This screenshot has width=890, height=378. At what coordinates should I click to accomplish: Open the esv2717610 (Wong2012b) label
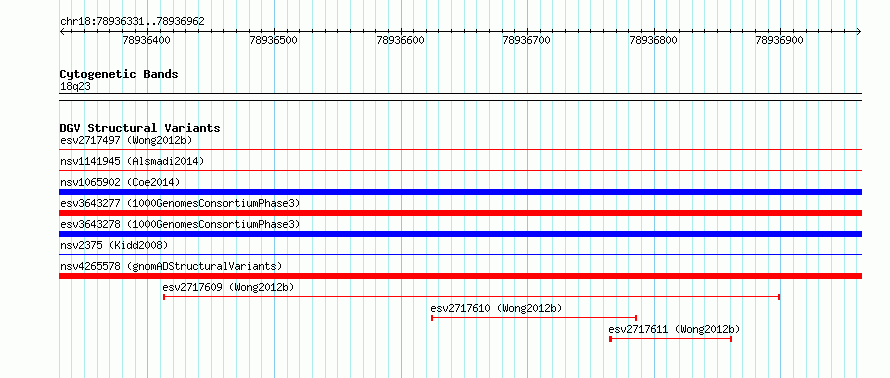496,308
